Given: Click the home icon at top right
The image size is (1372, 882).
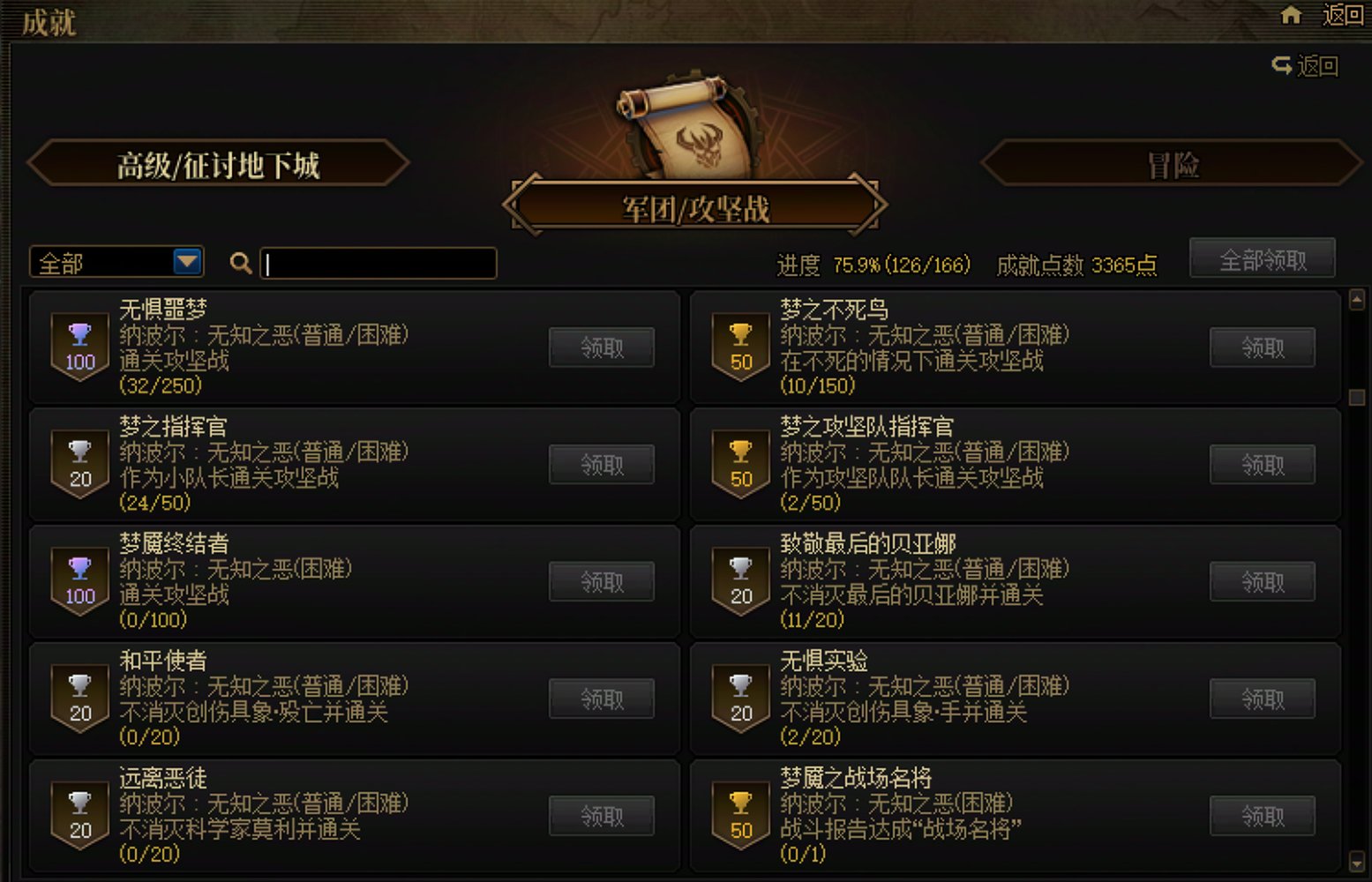Looking at the screenshot, I should [x=1291, y=15].
